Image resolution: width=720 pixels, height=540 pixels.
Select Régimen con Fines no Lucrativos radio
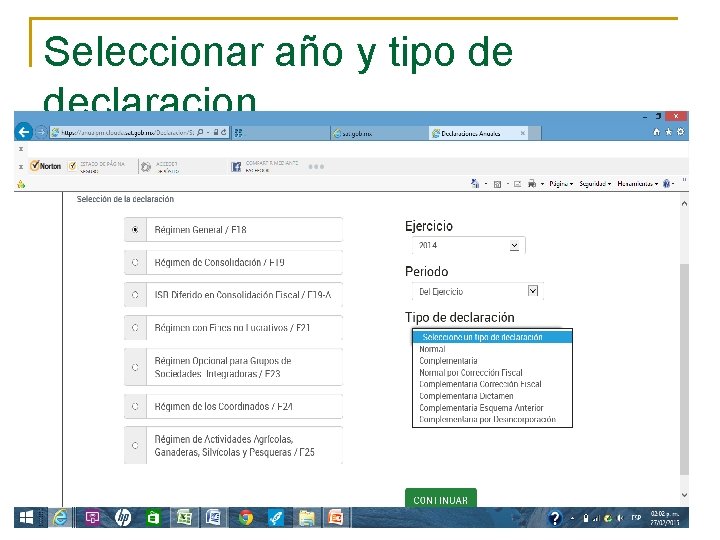point(135,328)
